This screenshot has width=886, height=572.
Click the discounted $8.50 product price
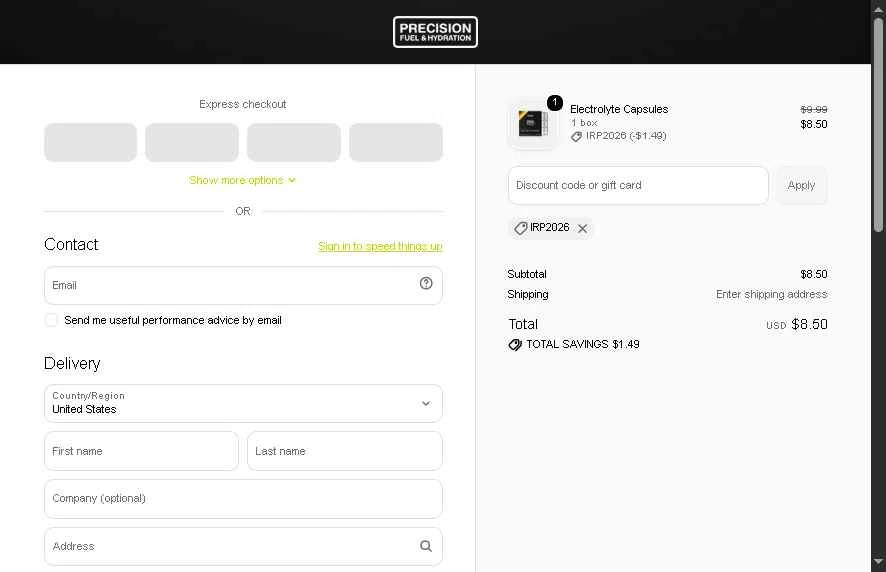click(x=814, y=124)
